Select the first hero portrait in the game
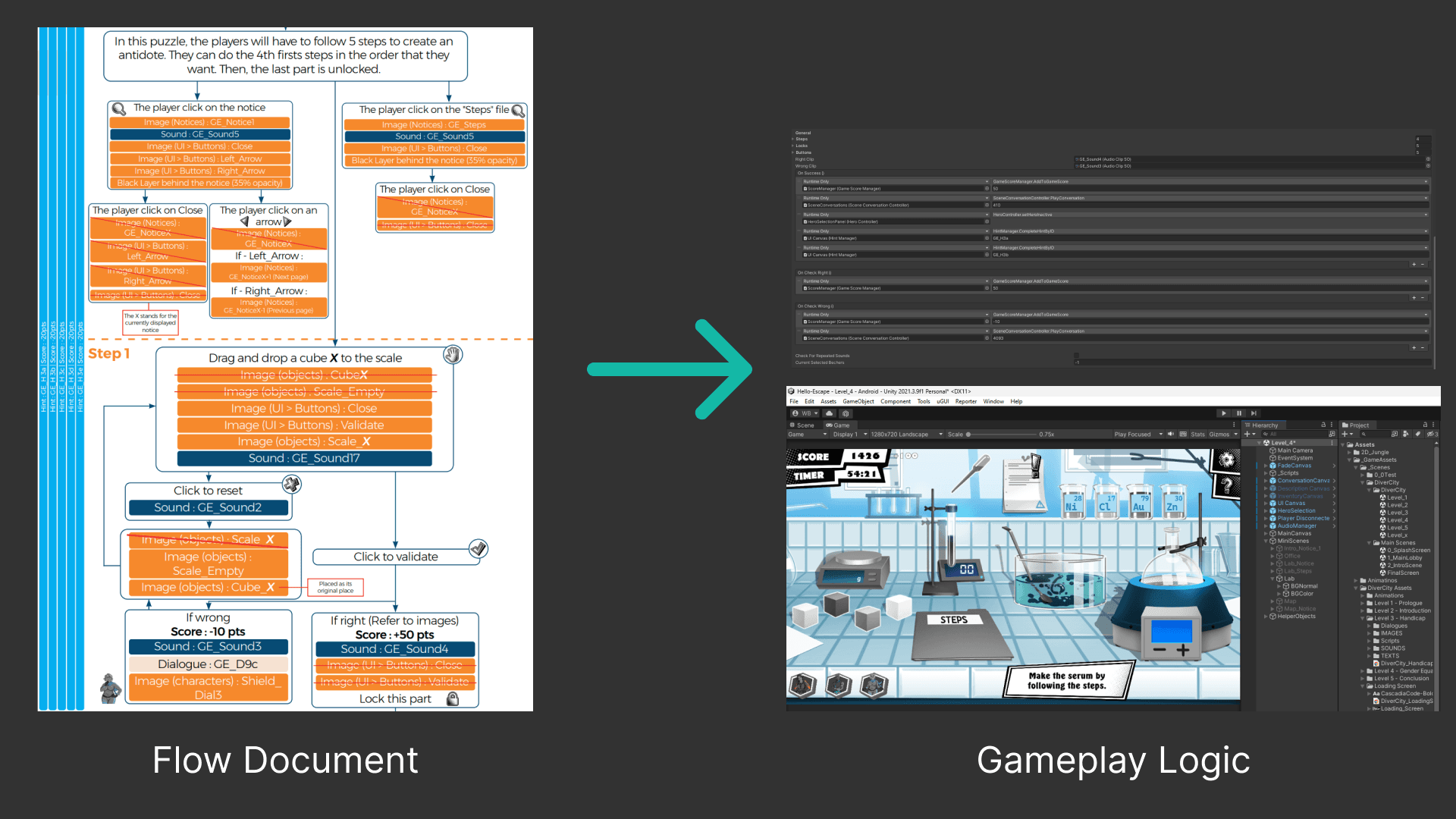Screen dimensions: 1456x819 click(x=802, y=685)
